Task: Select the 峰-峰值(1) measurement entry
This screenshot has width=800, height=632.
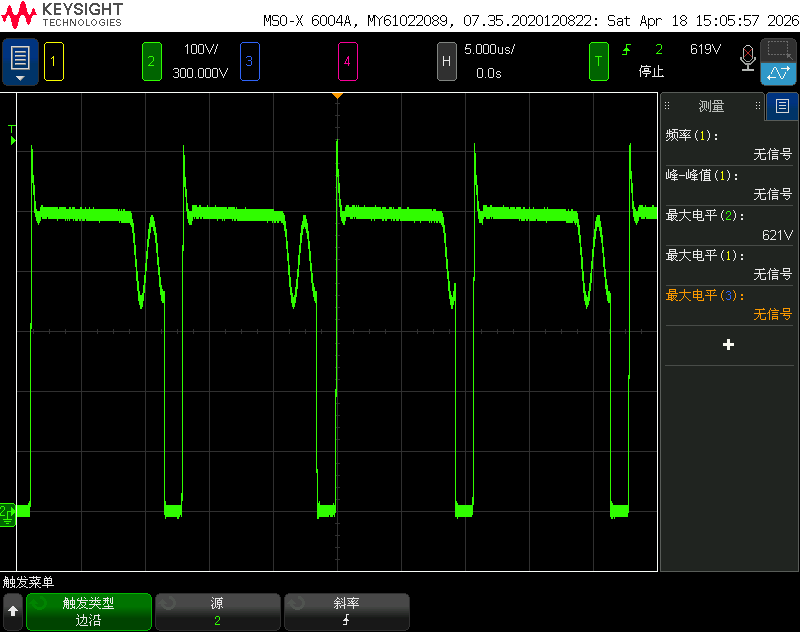Action: pyautogui.click(x=729, y=185)
